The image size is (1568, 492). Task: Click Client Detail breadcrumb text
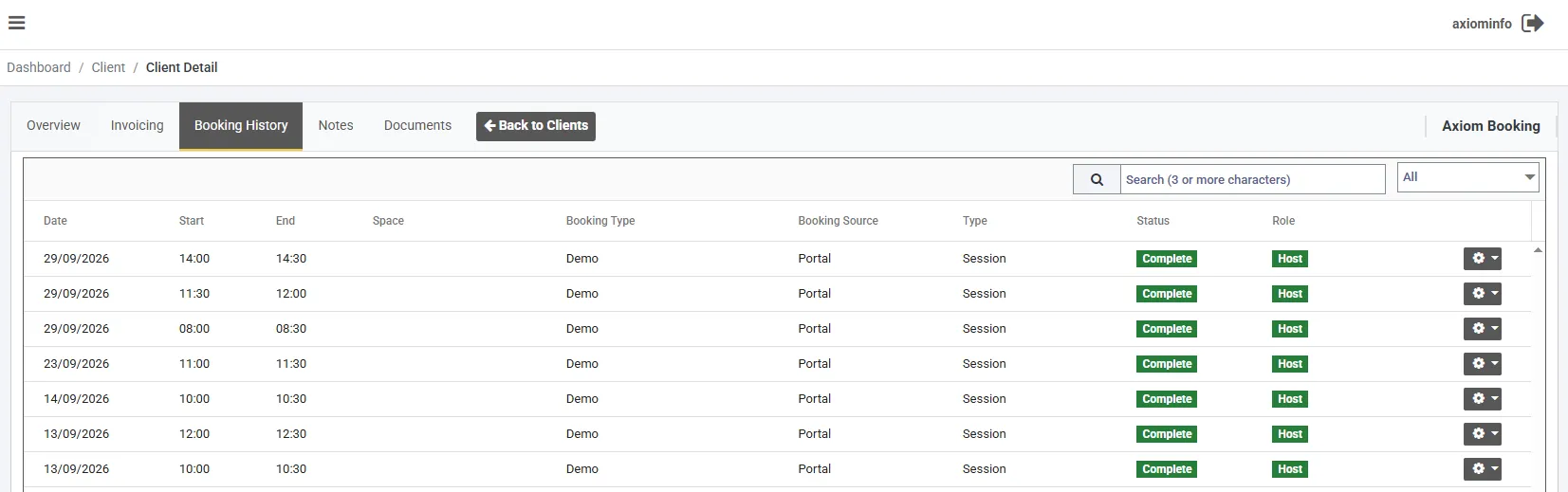[181, 67]
